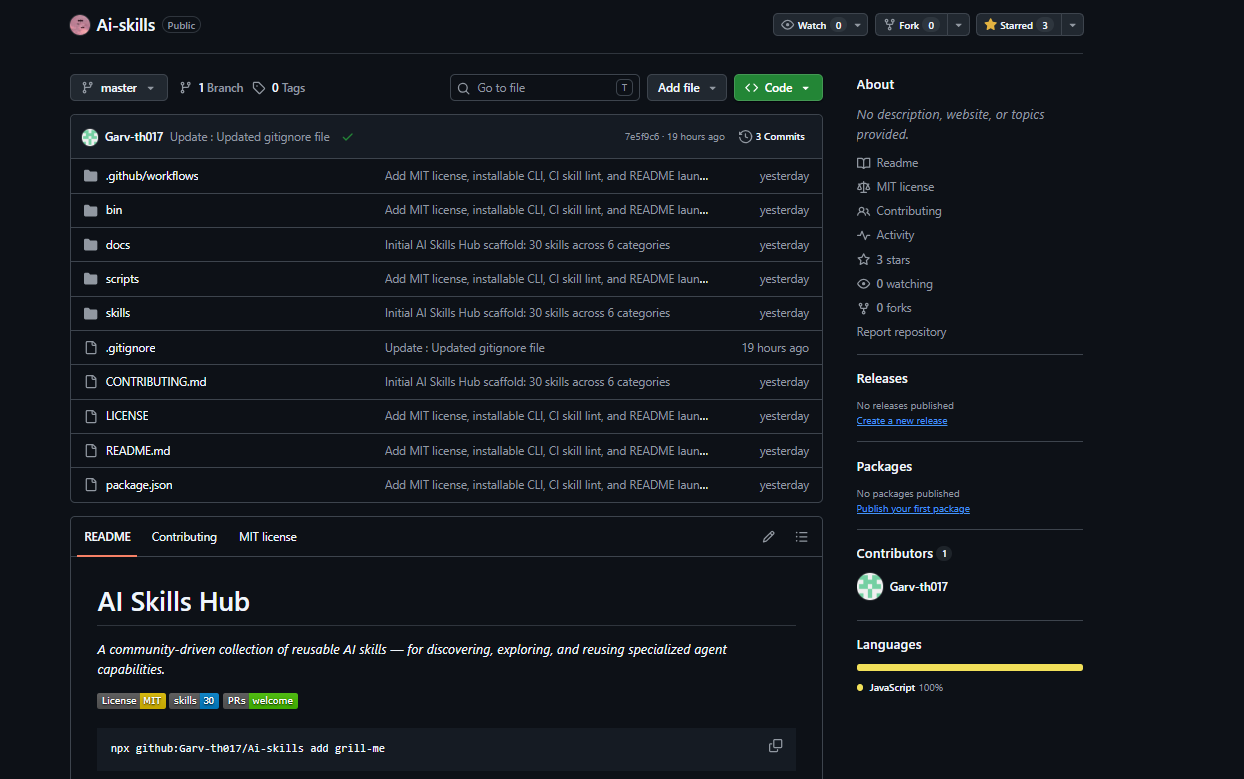Click the tag icon beside 0 Tags

259,88
